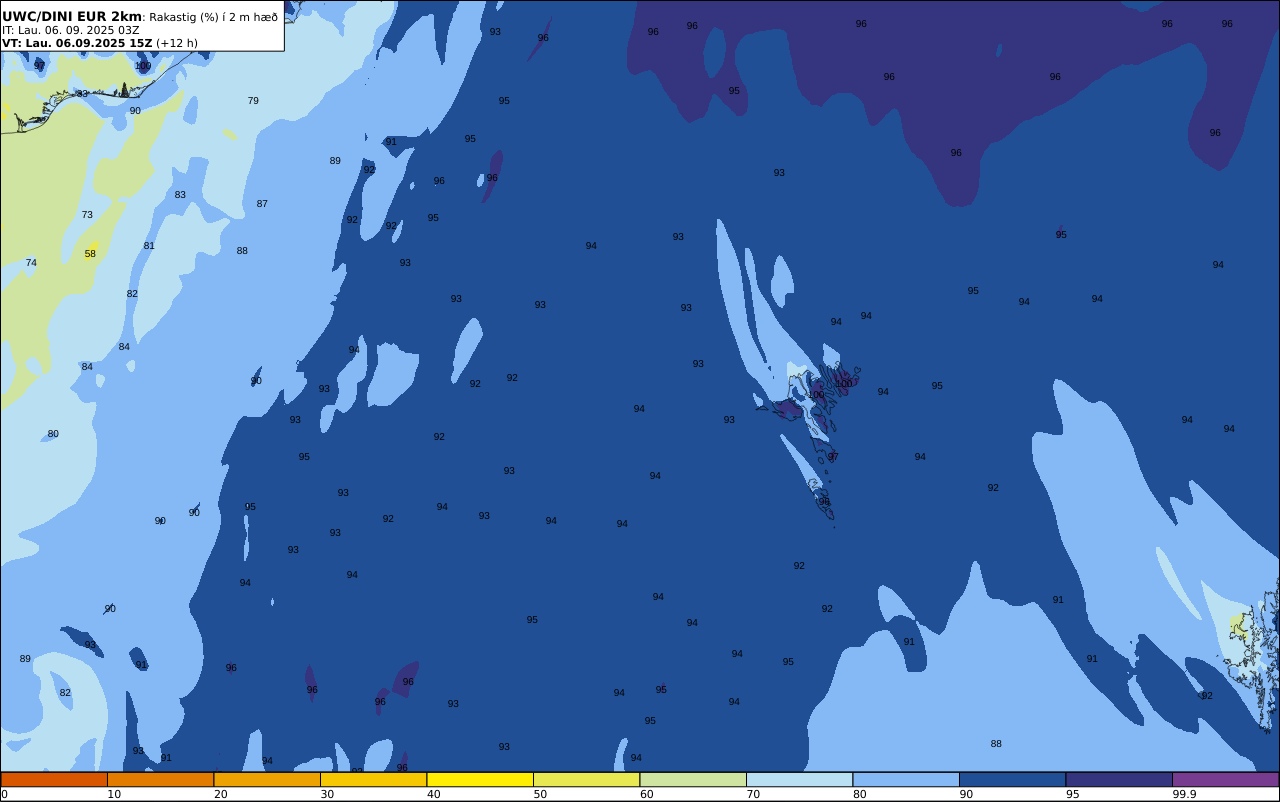1280x802 pixels.
Task: Click the orange 10–20 legend swatch
Action: tap(160, 779)
